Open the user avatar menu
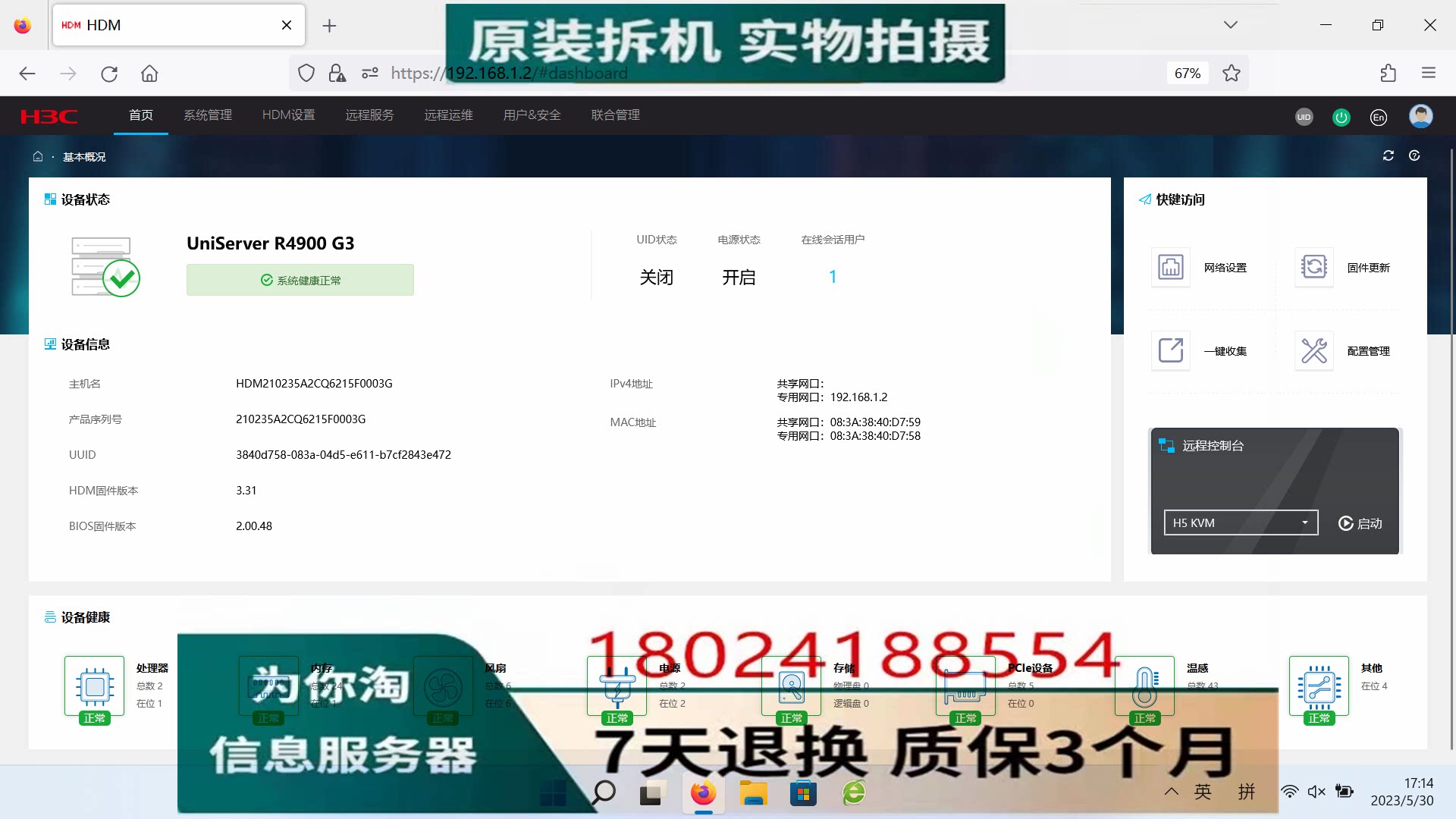1456x819 pixels. click(x=1420, y=116)
